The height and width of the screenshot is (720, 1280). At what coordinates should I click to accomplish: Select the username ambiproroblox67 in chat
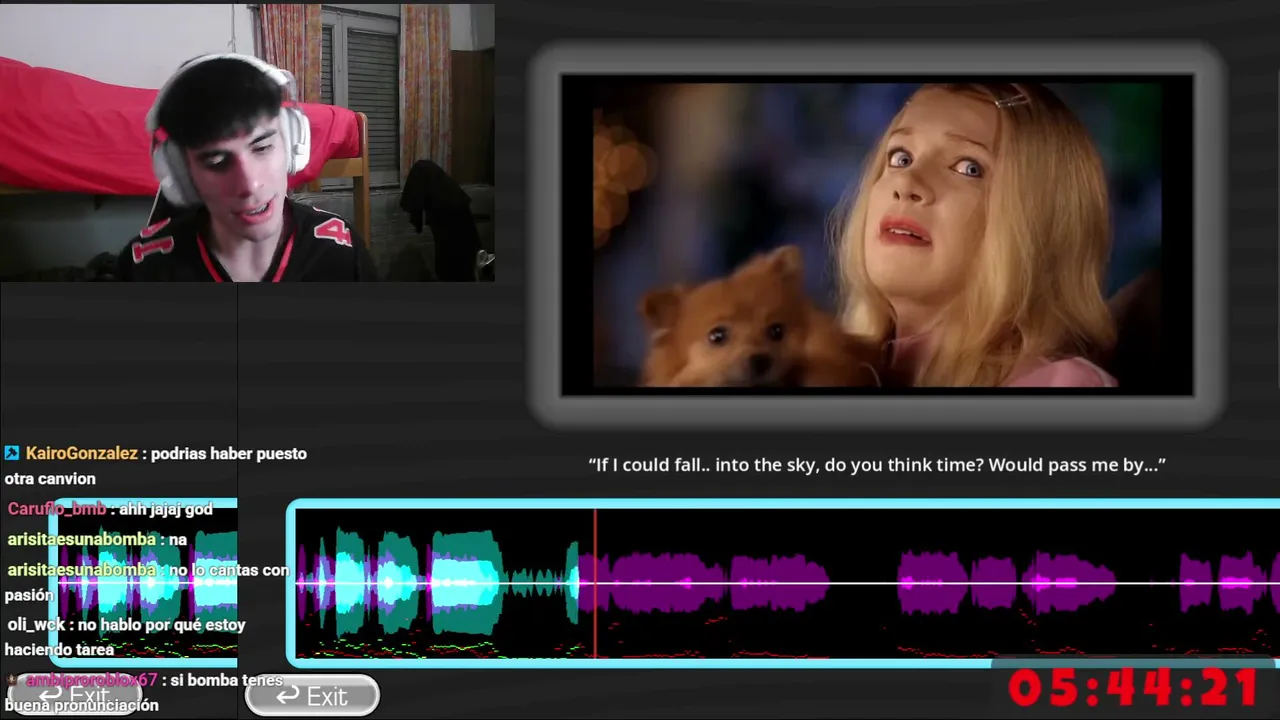tap(92, 680)
